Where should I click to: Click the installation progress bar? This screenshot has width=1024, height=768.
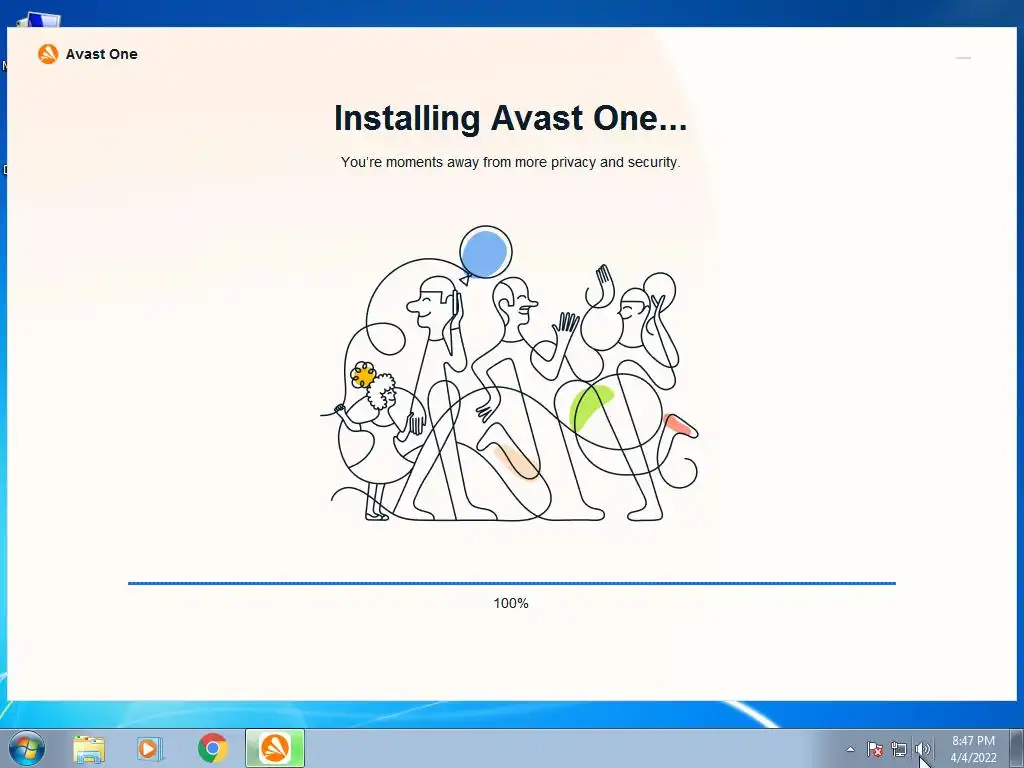tap(511, 583)
